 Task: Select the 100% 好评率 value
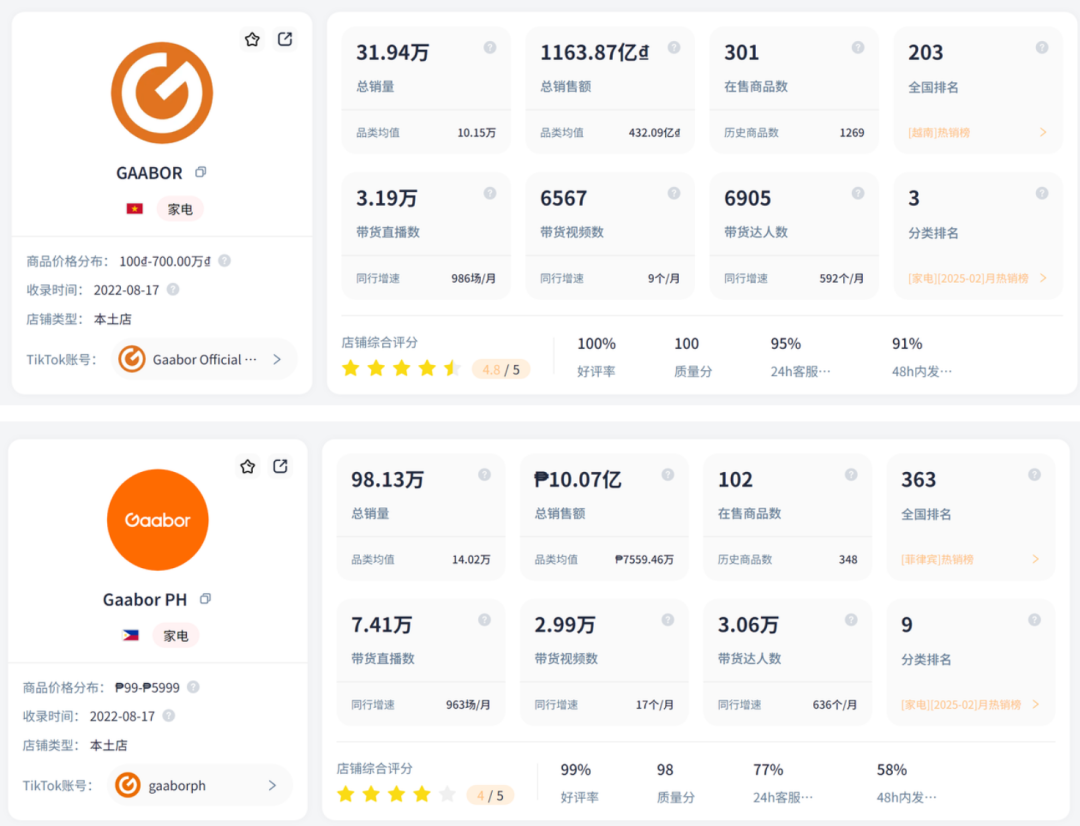(x=596, y=344)
